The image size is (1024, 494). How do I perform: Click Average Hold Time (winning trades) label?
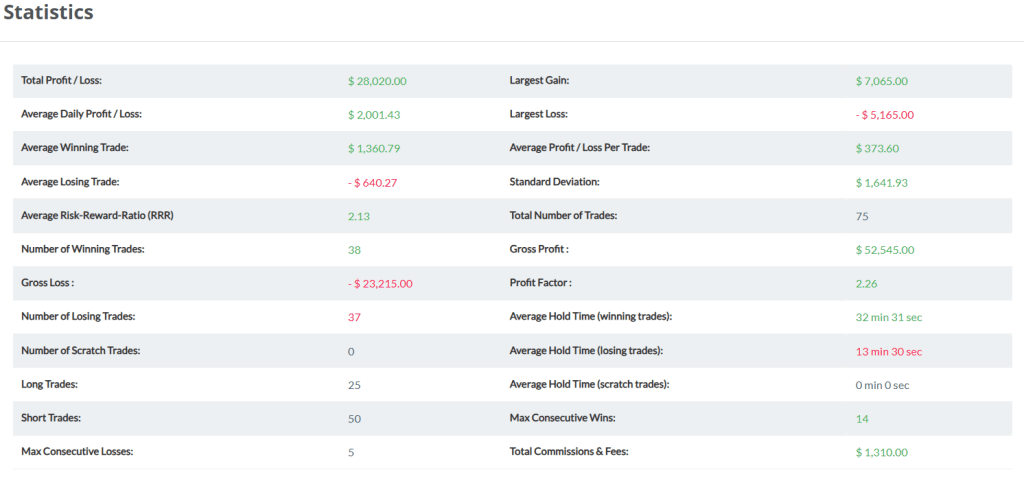(591, 316)
